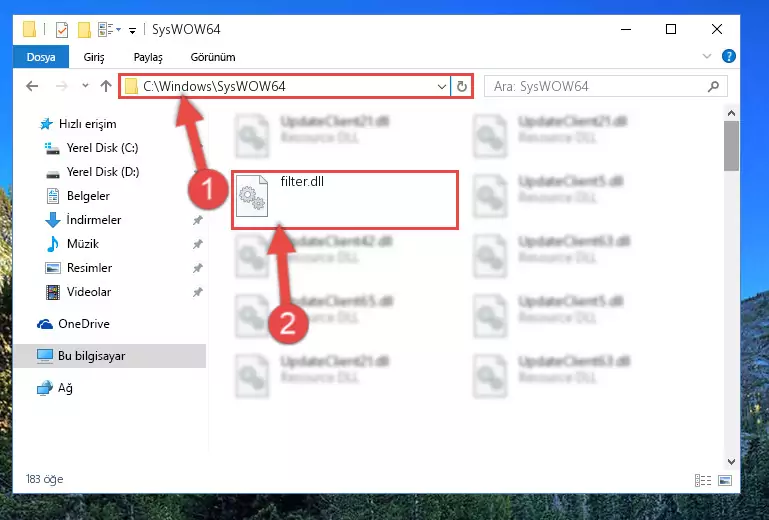Viewport: 769px width, 520px height.
Task: Click the address bar path C:\Windows\SysWOW64
Action: 214,86
